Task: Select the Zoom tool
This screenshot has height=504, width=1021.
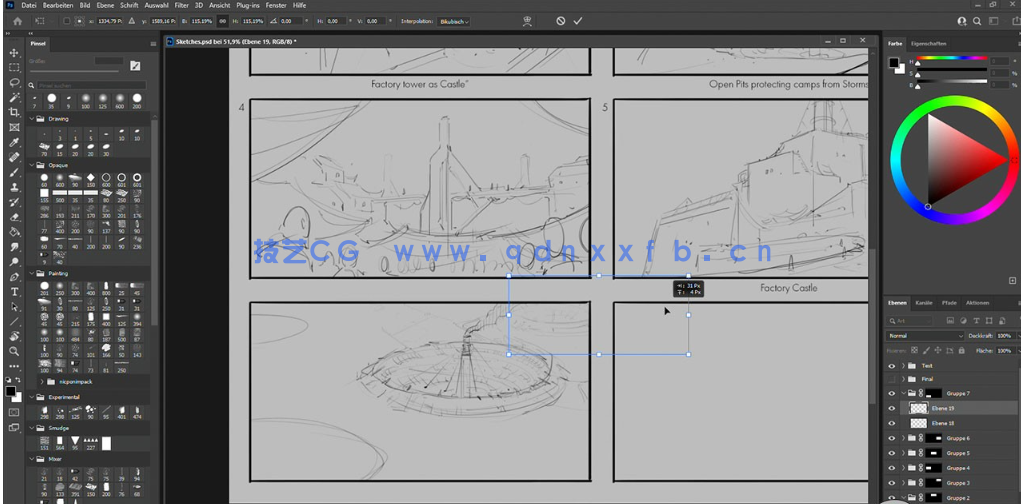Action: [x=14, y=352]
